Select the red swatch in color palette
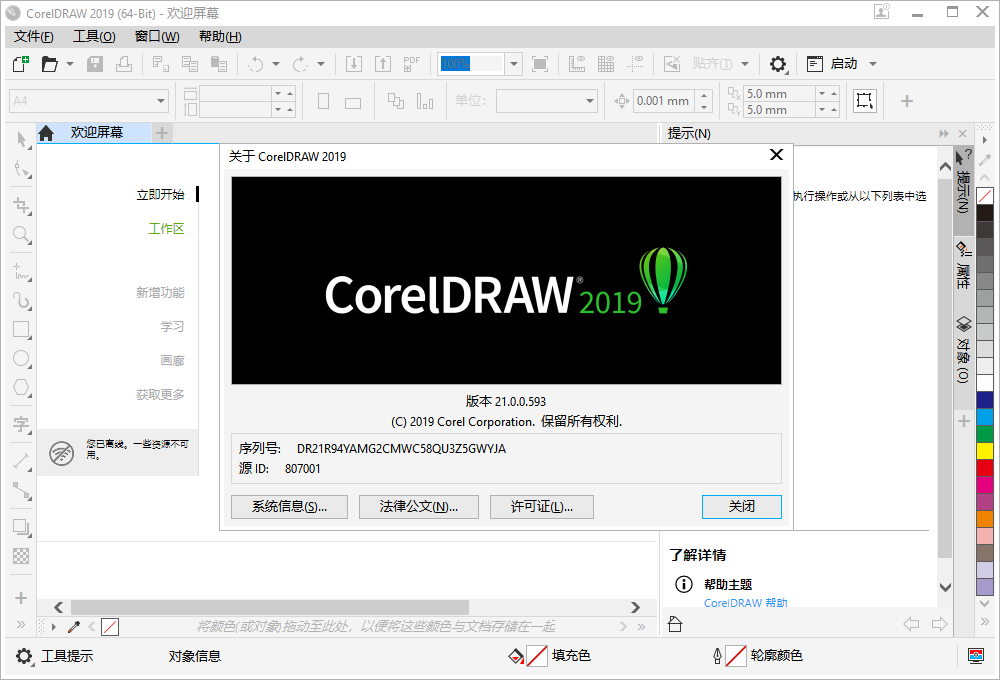The height and width of the screenshot is (680, 1000). (985, 466)
